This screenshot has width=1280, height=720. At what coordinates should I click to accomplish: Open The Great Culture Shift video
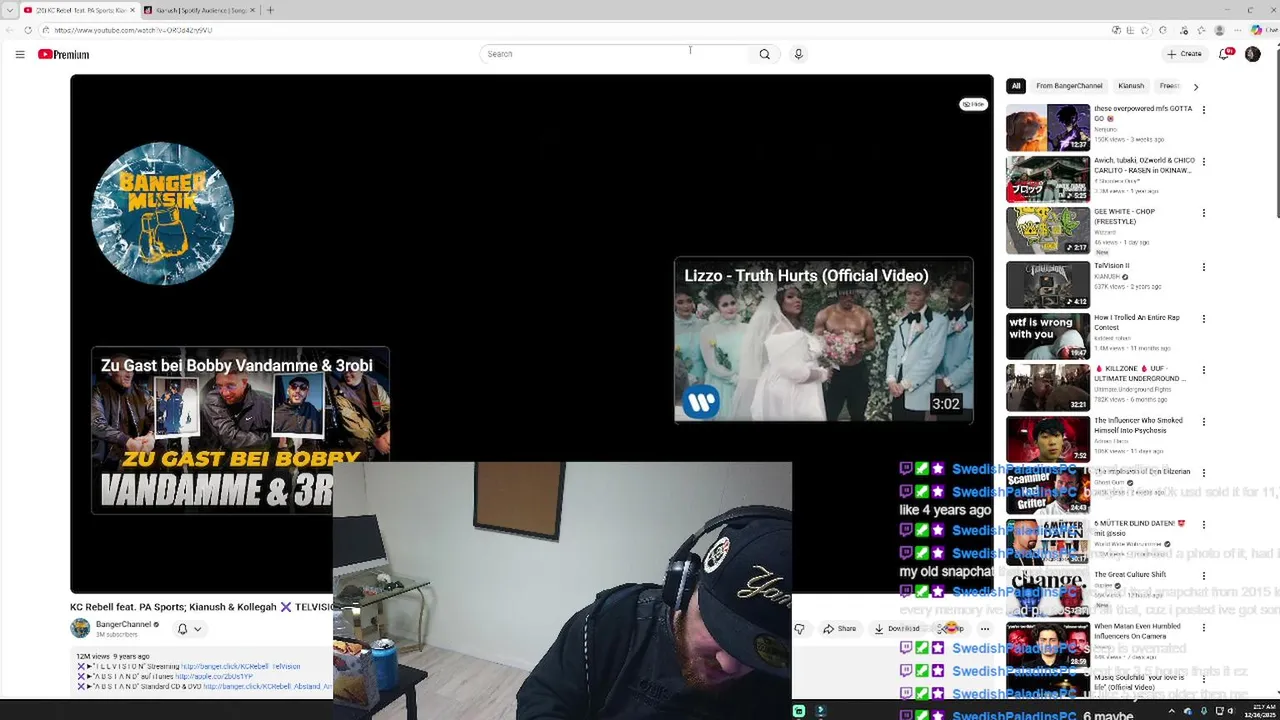point(1130,575)
